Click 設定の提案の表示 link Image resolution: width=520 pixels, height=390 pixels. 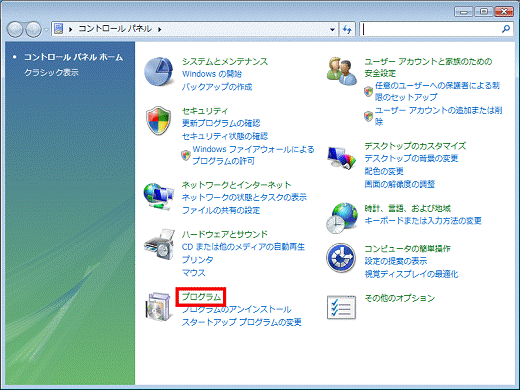396,261
